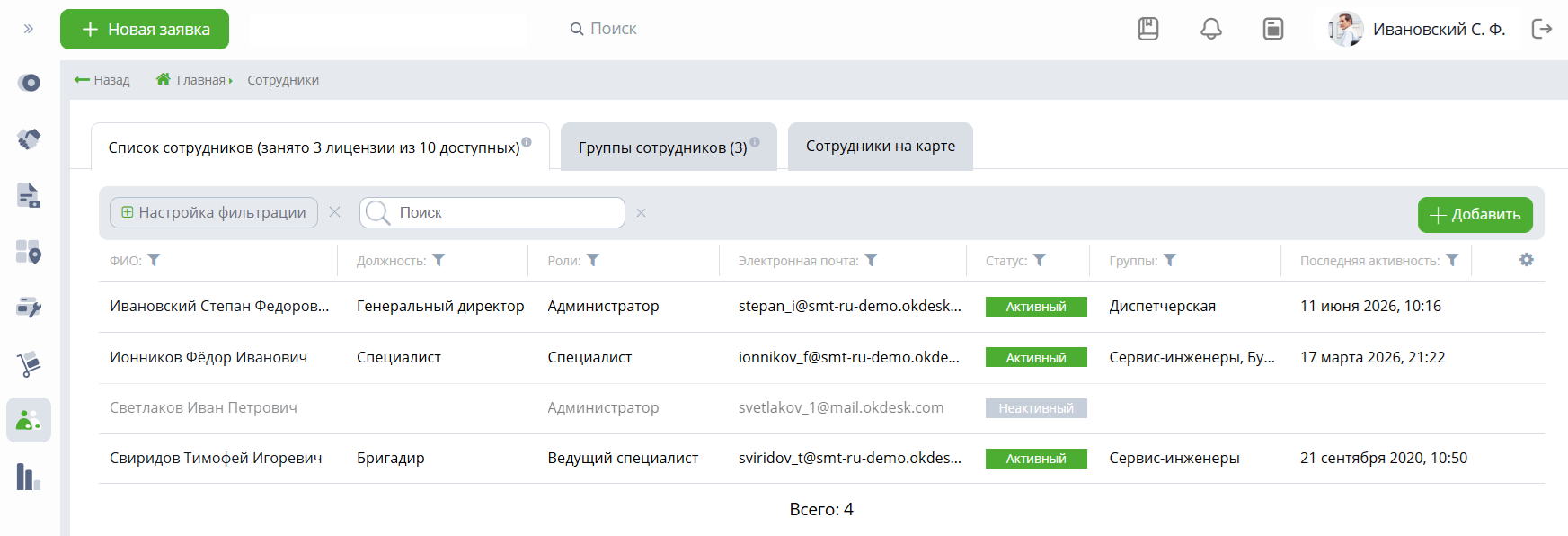Viewport: 1568px width, 536px height.
Task: Select the Список сотрудников tab
Action: 320,147
